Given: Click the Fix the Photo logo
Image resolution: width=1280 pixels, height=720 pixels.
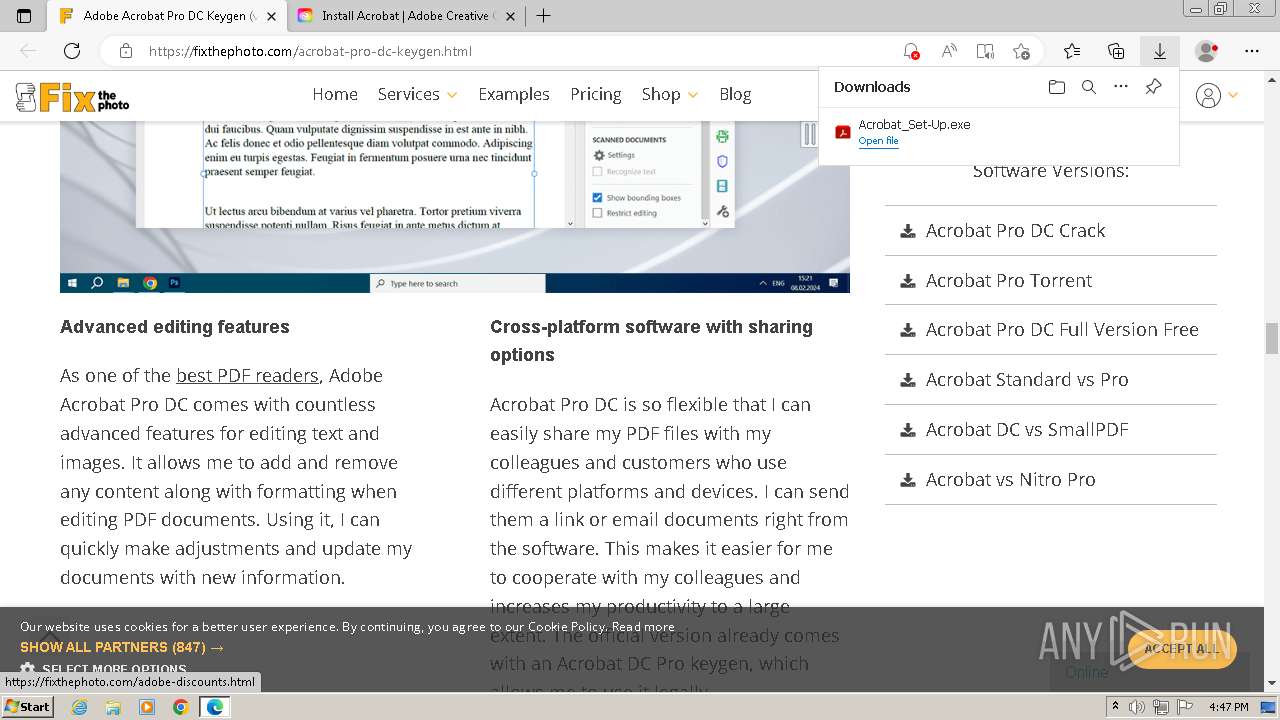Looking at the screenshot, I should (72, 97).
